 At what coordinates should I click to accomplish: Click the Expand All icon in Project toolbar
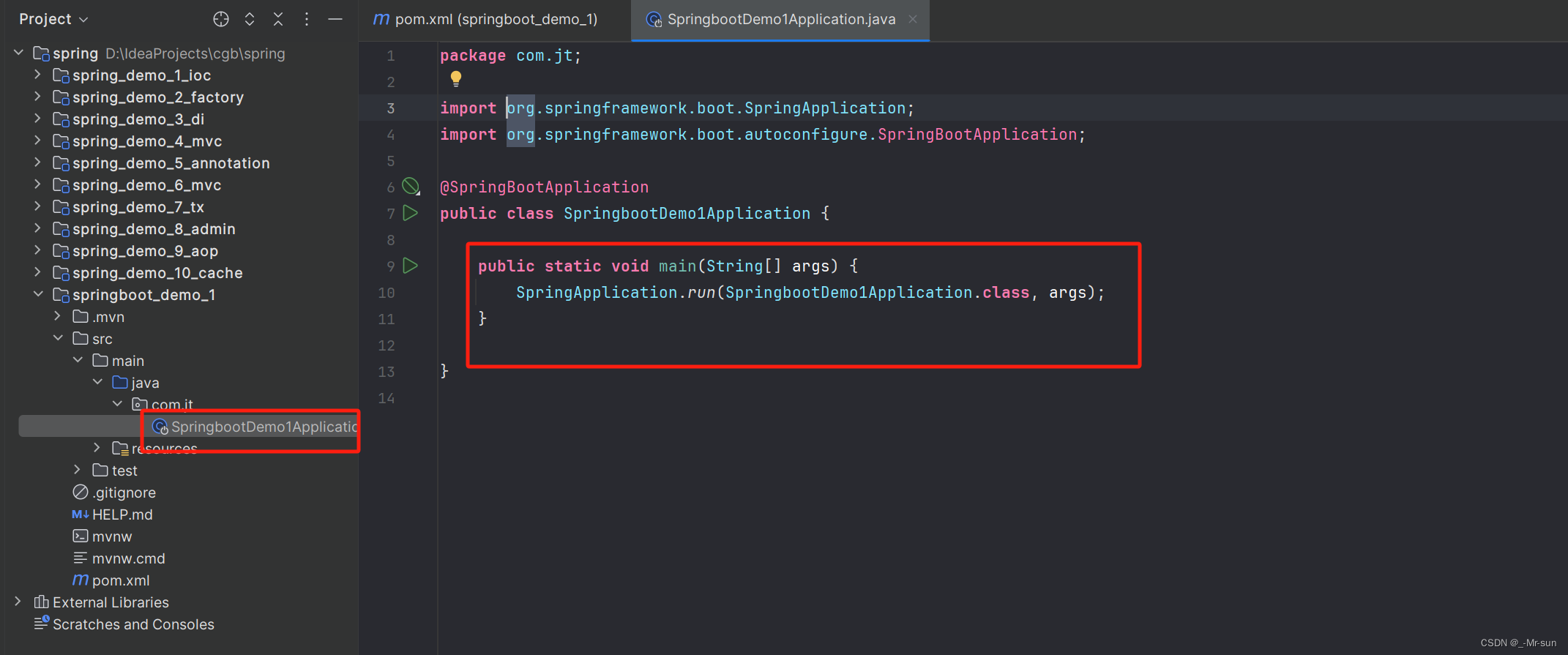click(250, 19)
